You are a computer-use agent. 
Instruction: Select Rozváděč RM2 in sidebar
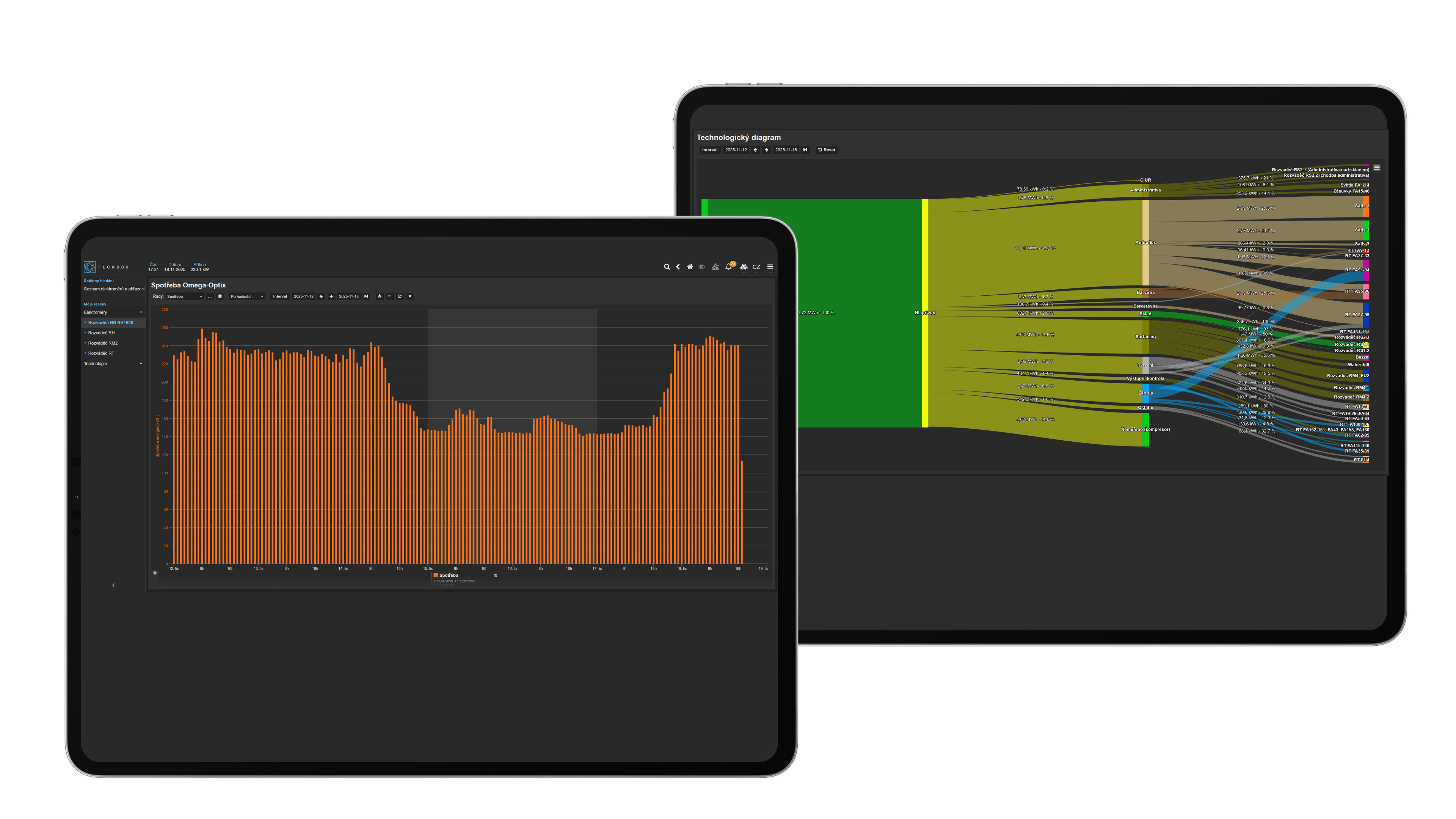pos(103,343)
